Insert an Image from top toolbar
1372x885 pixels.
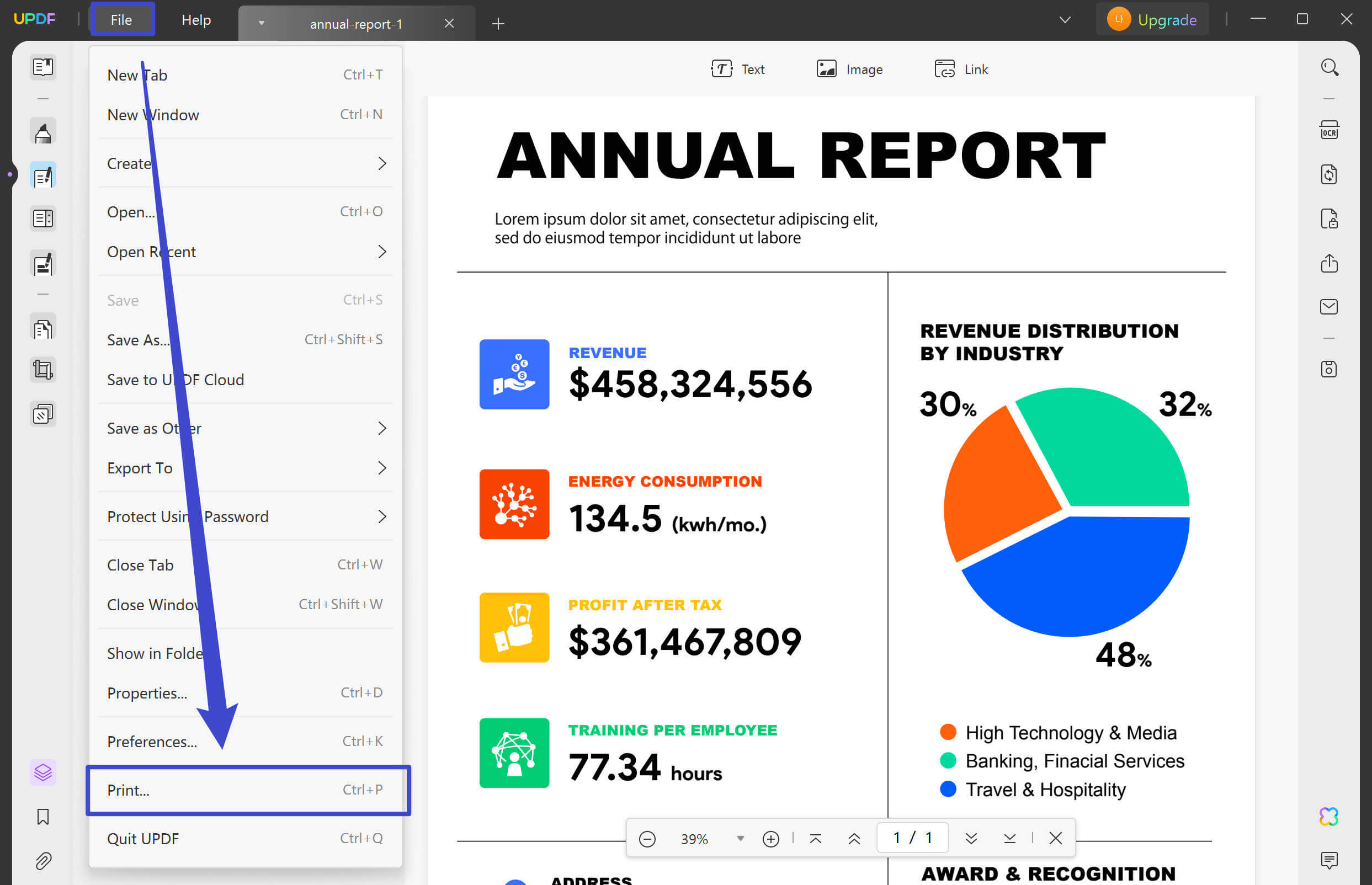tap(849, 69)
